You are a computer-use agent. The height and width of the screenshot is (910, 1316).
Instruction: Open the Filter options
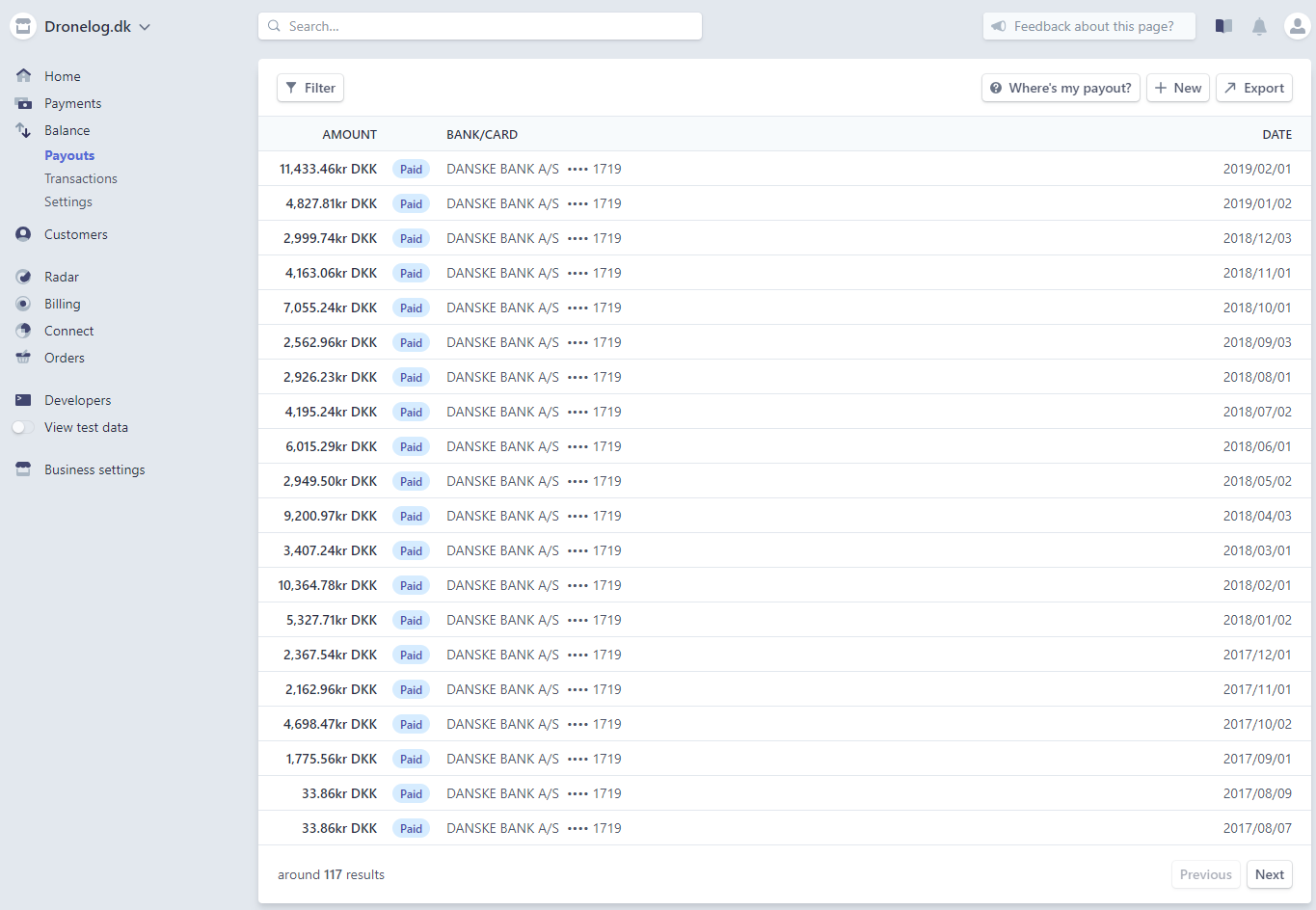[310, 88]
